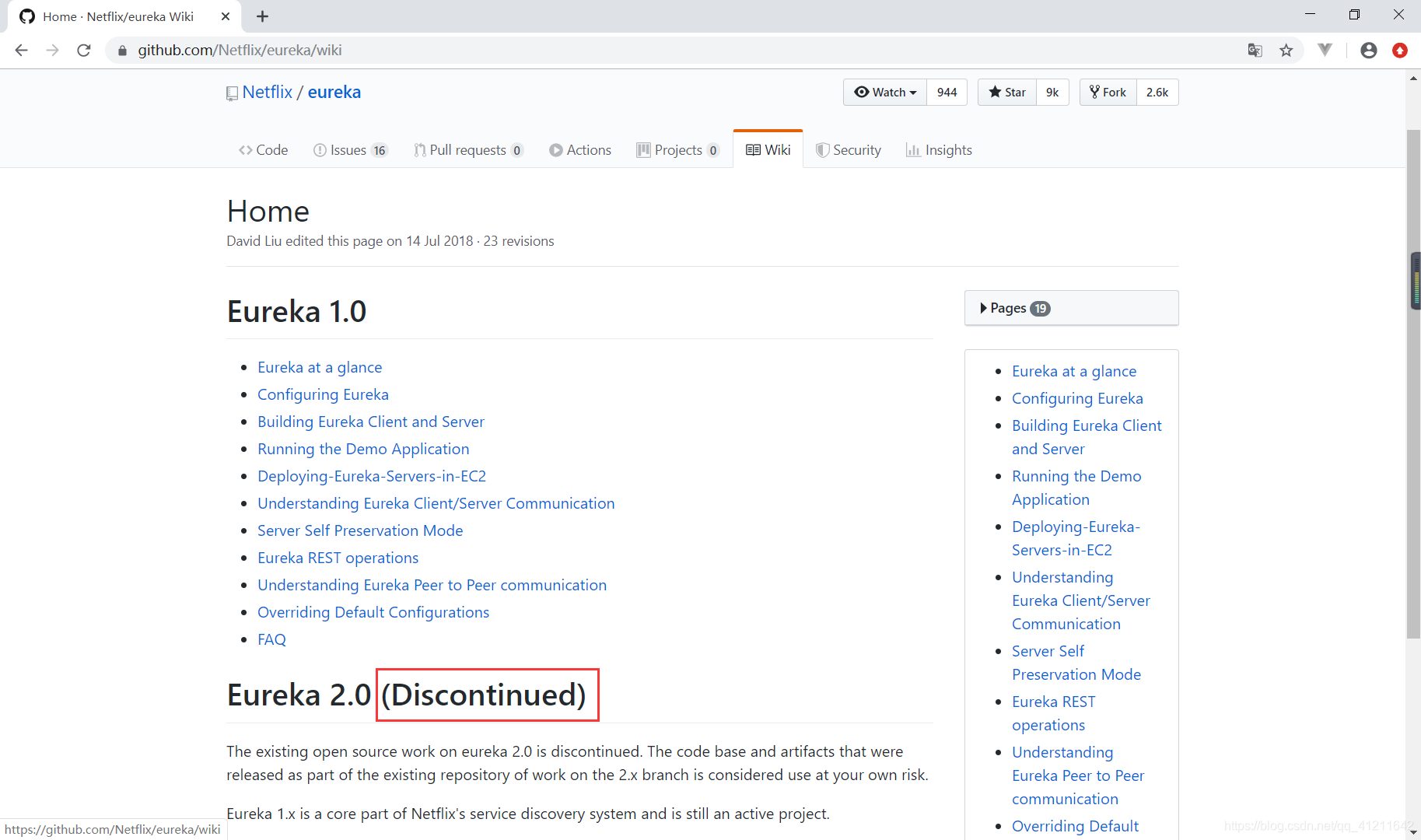The height and width of the screenshot is (840, 1421).
Task: Select the Wiki tab
Action: [768, 150]
